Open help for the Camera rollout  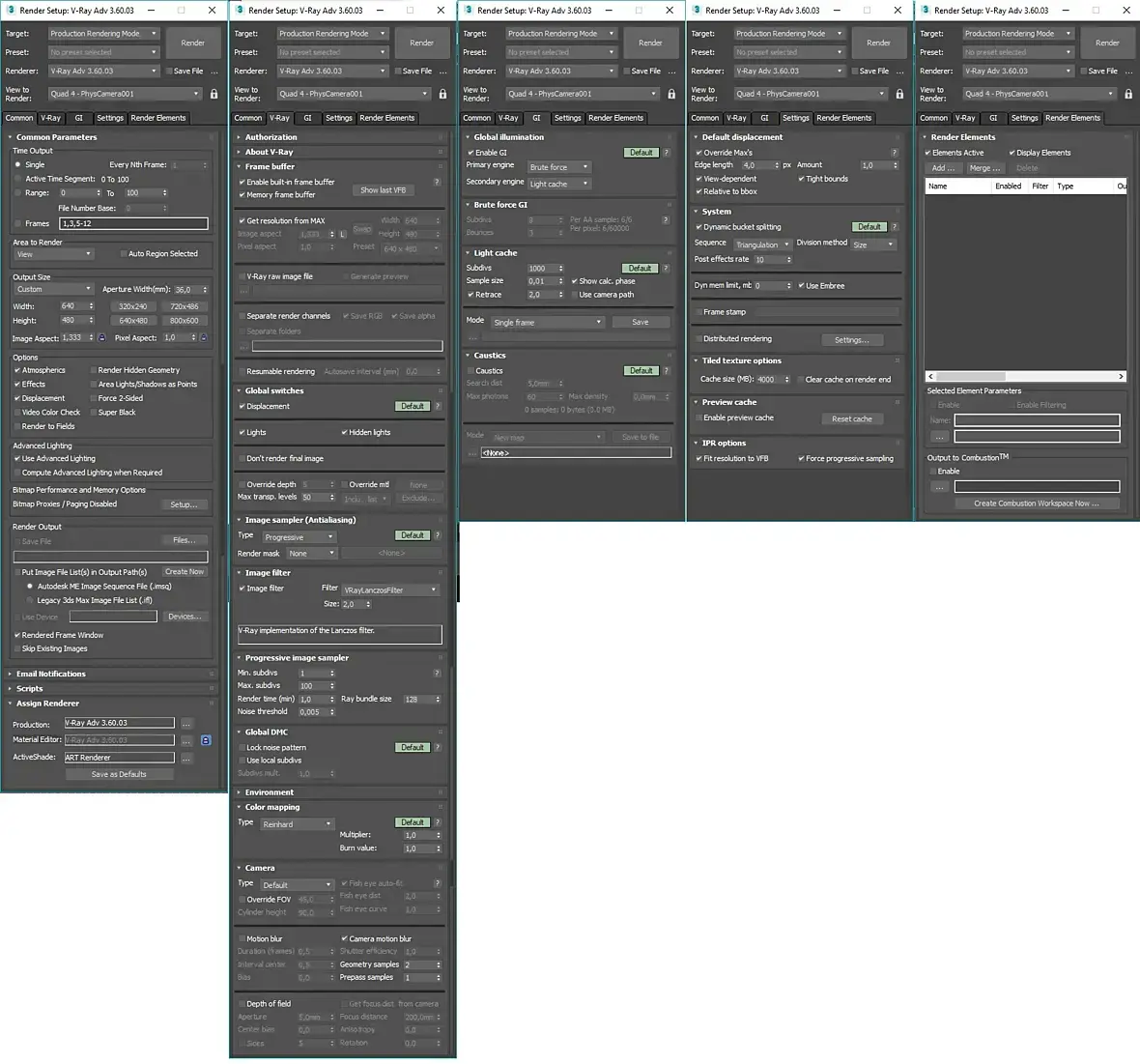[438, 883]
